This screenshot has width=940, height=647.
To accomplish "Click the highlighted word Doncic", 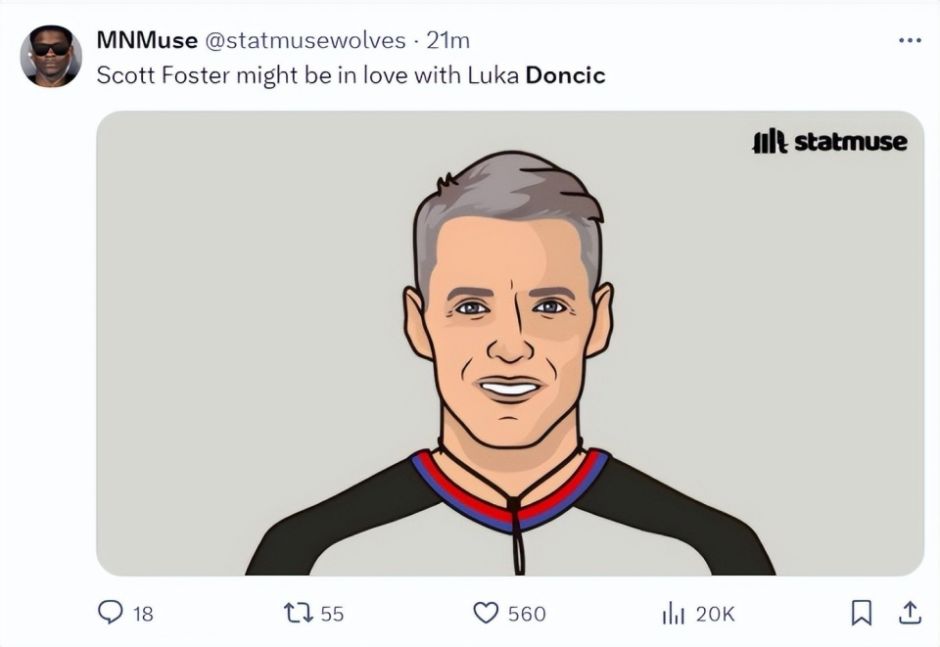I will click(x=565, y=76).
